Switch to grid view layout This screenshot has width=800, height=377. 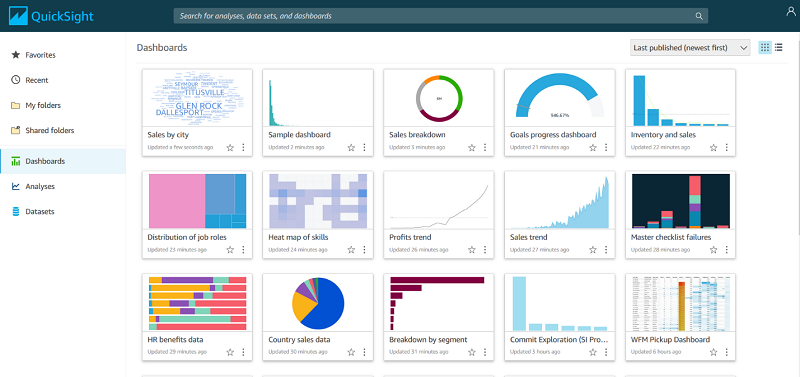point(765,47)
